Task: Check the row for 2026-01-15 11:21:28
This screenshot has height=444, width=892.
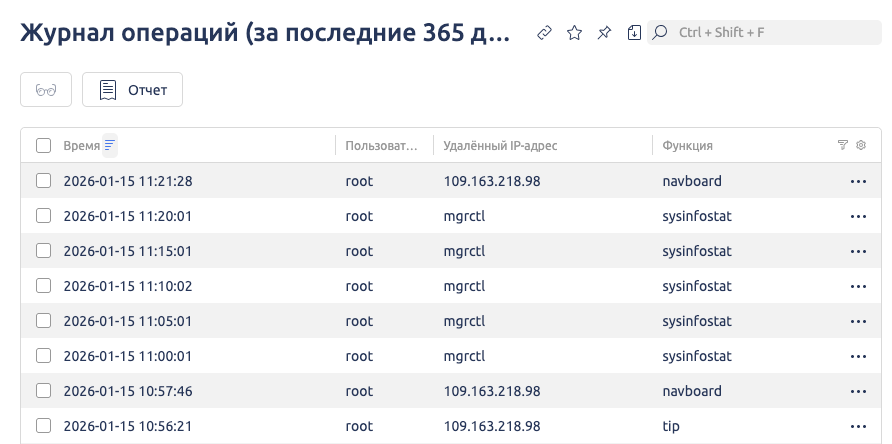Action: pyautogui.click(x=43, y=181)
